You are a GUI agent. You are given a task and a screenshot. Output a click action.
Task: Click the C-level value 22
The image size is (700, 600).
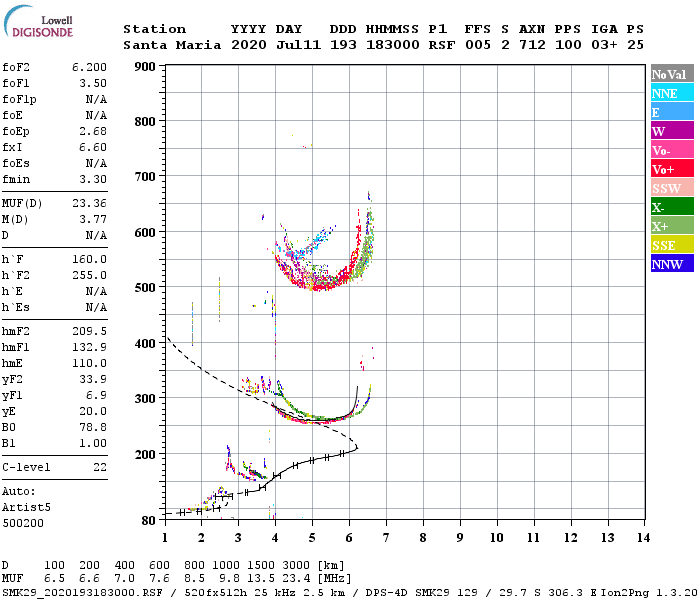pos(100,467)
